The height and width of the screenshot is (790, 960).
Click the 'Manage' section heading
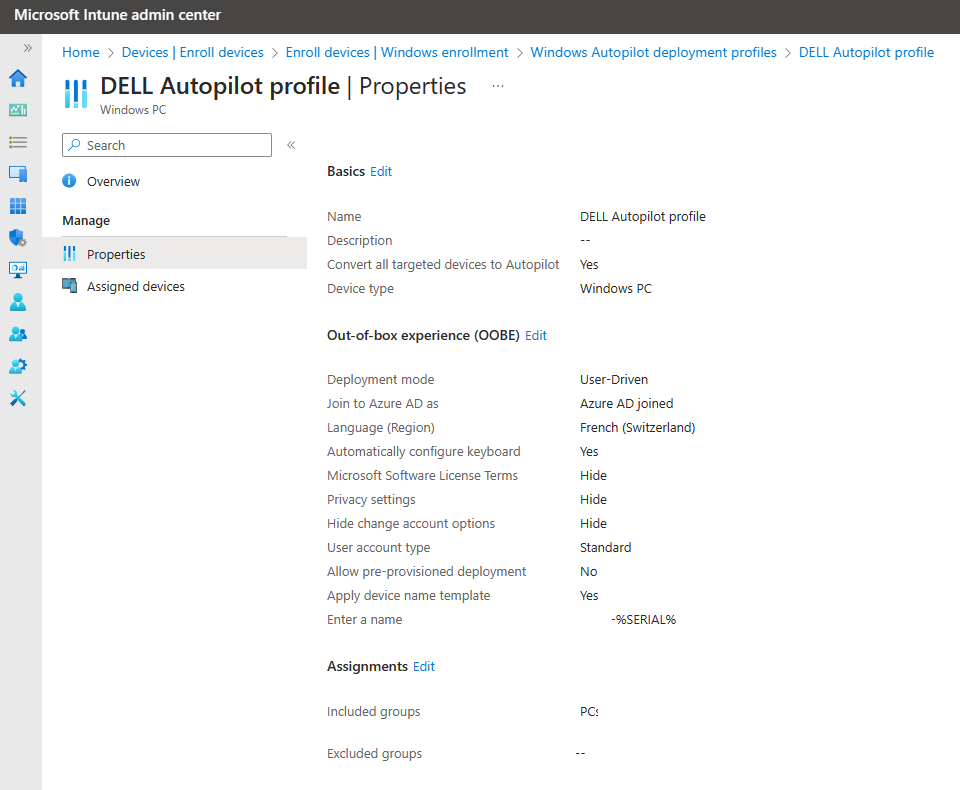click(86, 220)
